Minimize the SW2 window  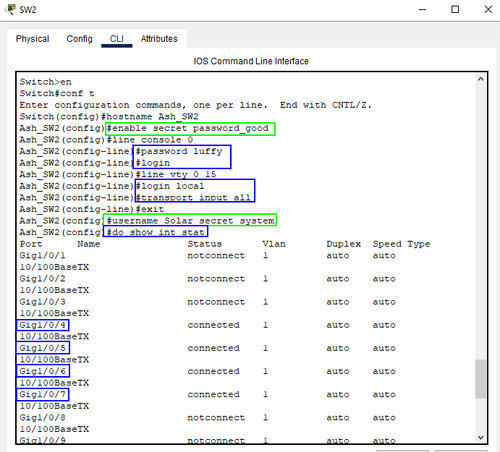pos(423,9)
